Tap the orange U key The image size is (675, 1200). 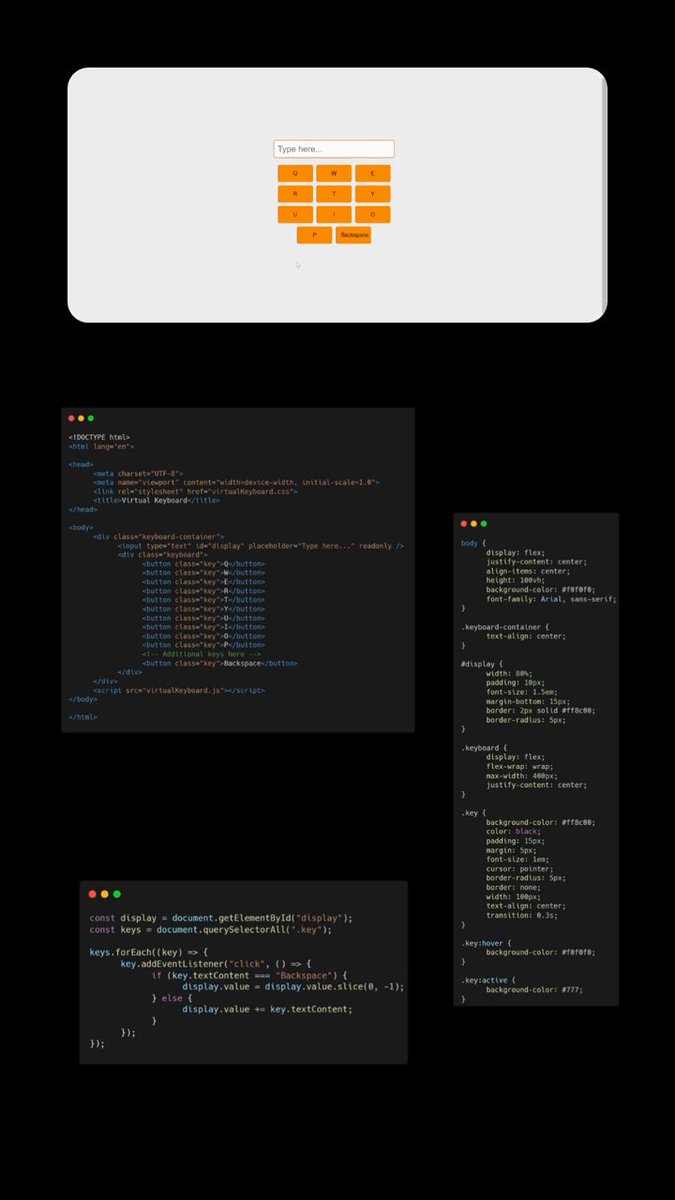(295, 215)
